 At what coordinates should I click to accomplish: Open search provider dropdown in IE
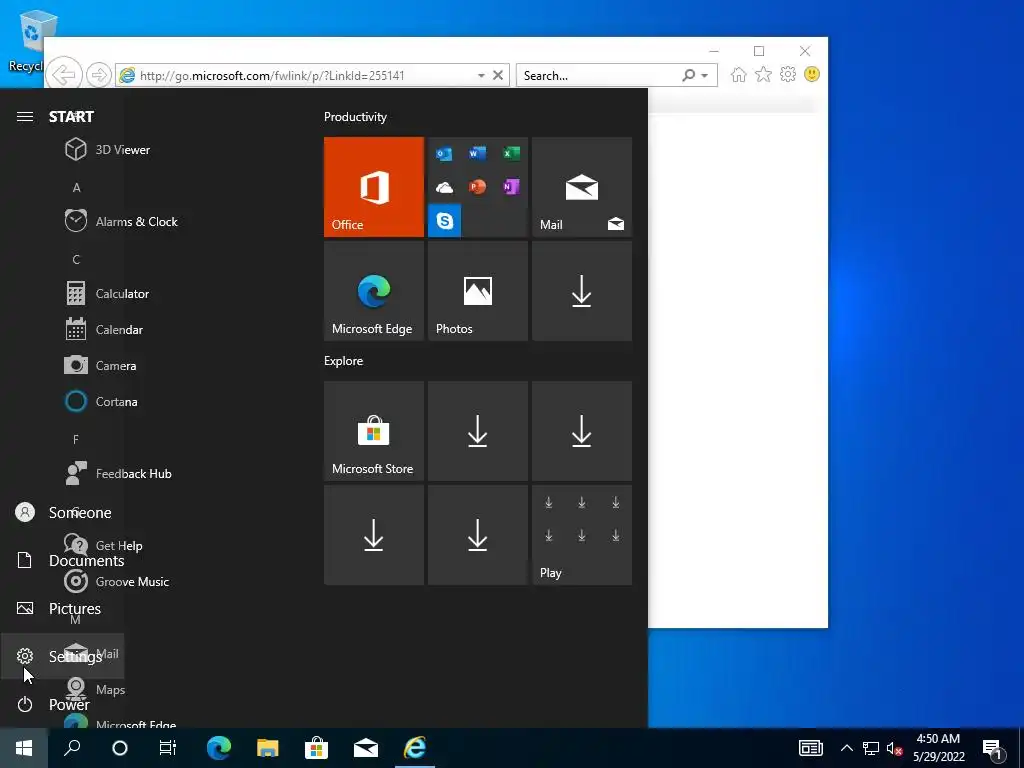(705, 76)
